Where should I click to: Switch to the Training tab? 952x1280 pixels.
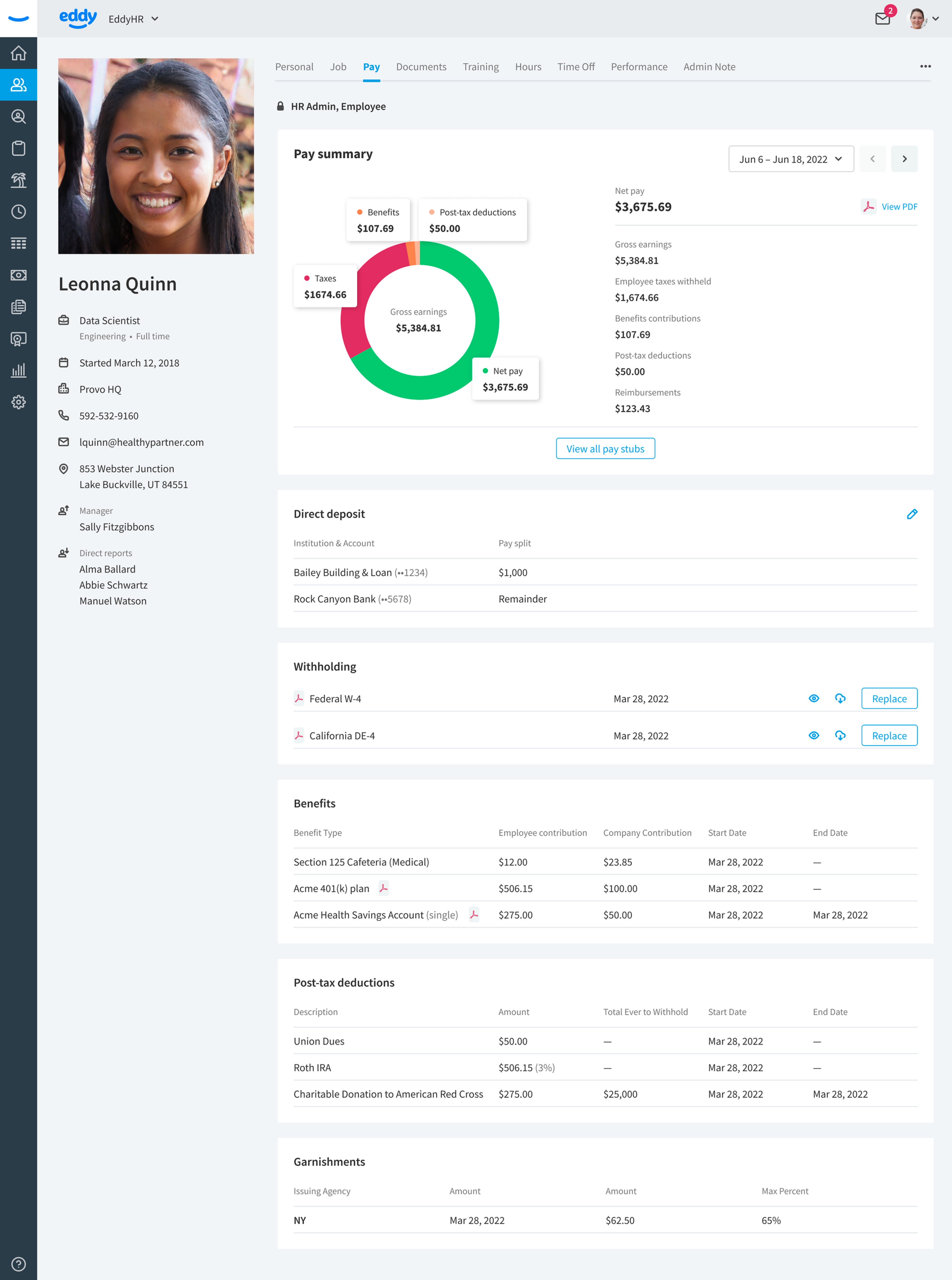click(x=481, y=67)
